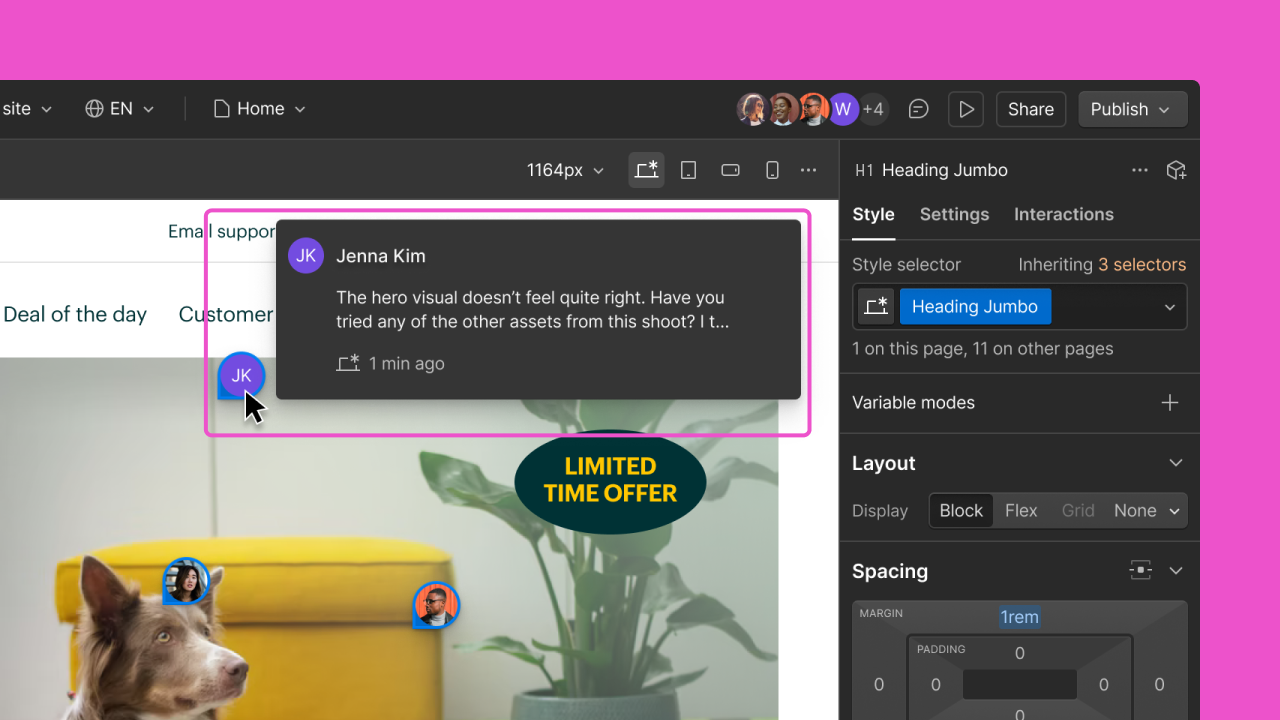Viewport: 1280px width, 720px height.
Task: Select the desktop breakpoint icon
Action: 646,169
